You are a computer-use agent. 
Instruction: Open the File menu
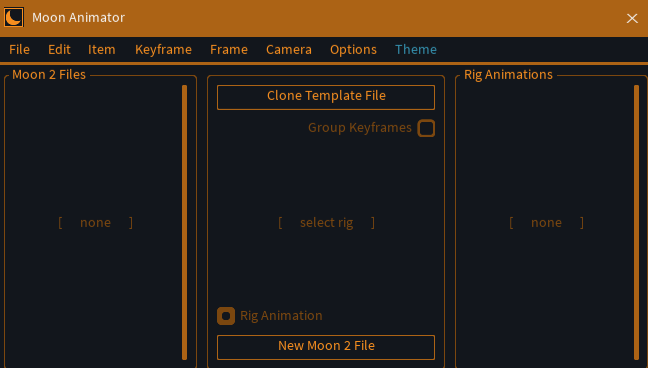point(19,50)
